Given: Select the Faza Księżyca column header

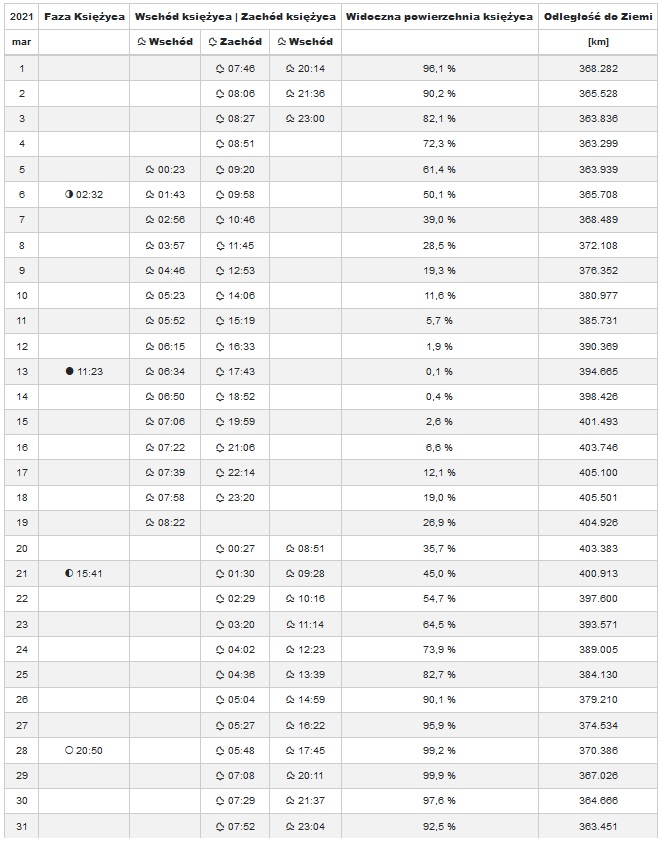Looking at the screenshot, I should point(84,17).
